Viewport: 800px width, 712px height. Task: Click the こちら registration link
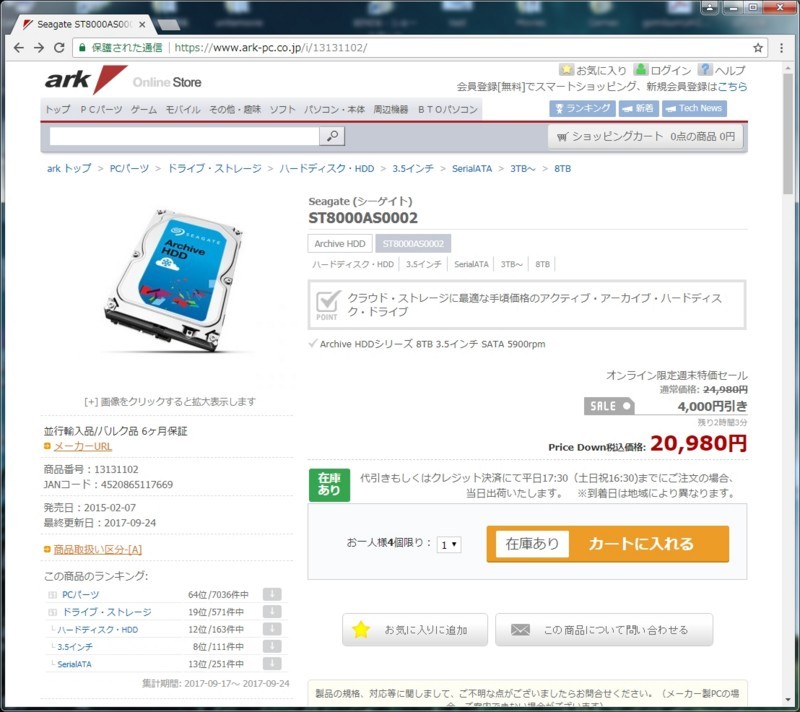733,87
